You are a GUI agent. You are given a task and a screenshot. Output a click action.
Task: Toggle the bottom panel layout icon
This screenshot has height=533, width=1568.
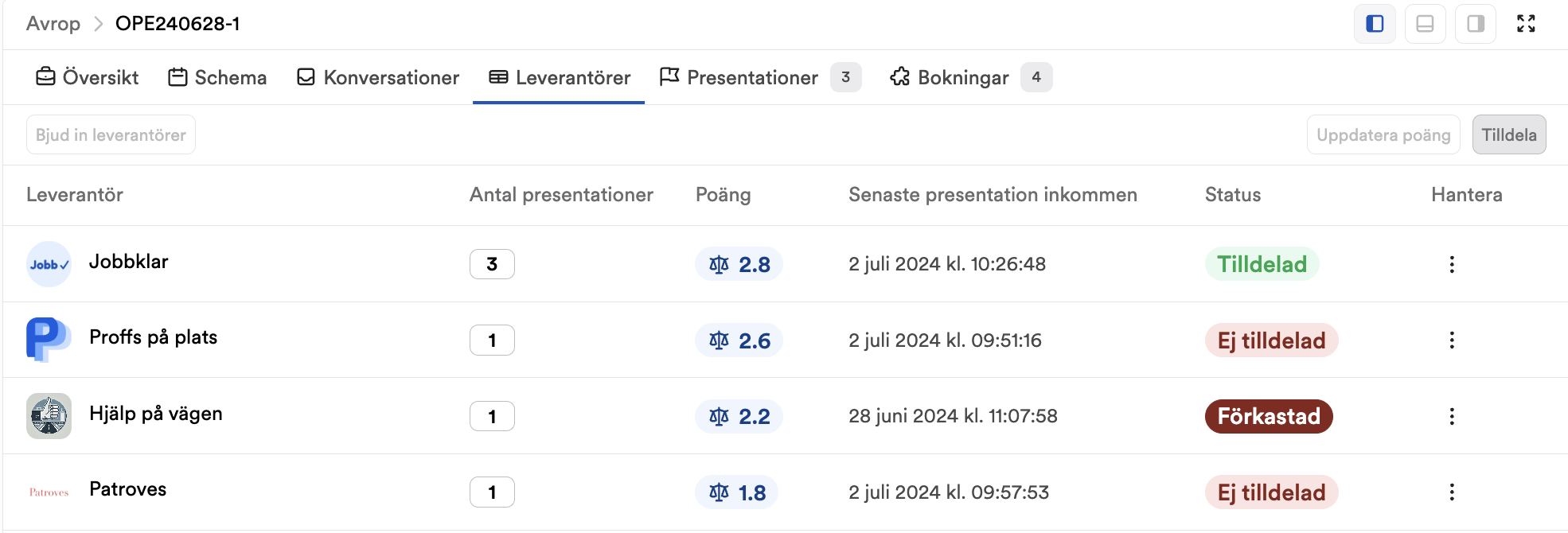pyautogui.click(x=1425, y=24)
